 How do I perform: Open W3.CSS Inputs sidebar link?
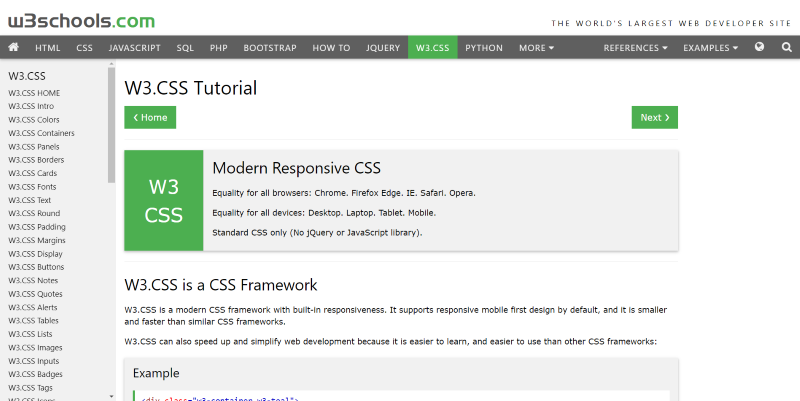(34, 361)
